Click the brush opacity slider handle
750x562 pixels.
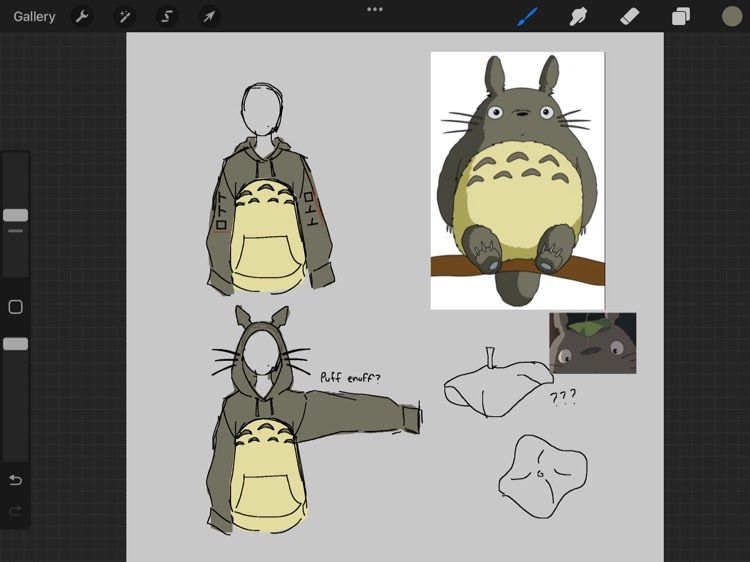pyautogui.click(x=16, y=344)
